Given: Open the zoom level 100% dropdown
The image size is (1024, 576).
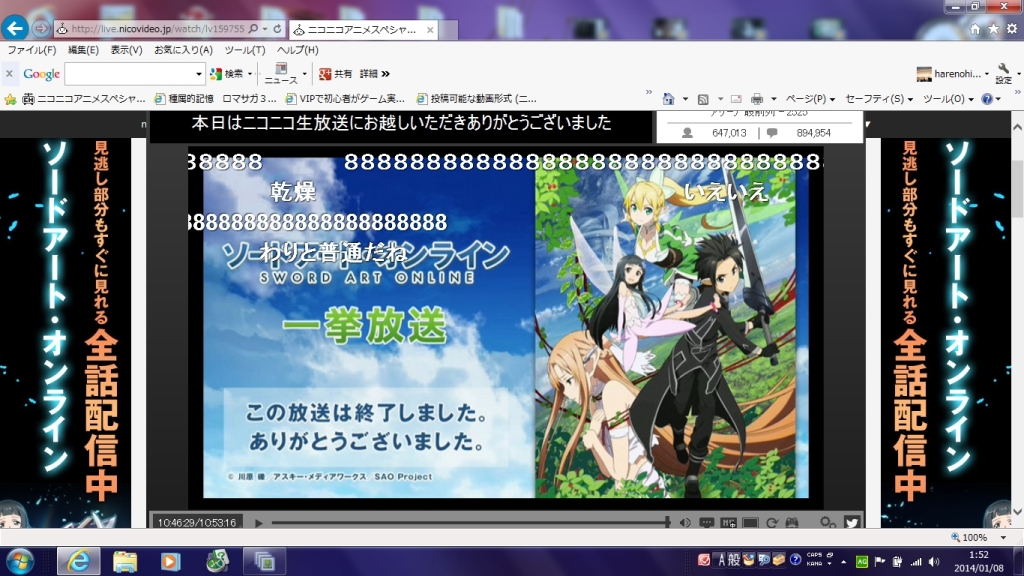Looking at the screenshot, I should [x=1003, y=537].
